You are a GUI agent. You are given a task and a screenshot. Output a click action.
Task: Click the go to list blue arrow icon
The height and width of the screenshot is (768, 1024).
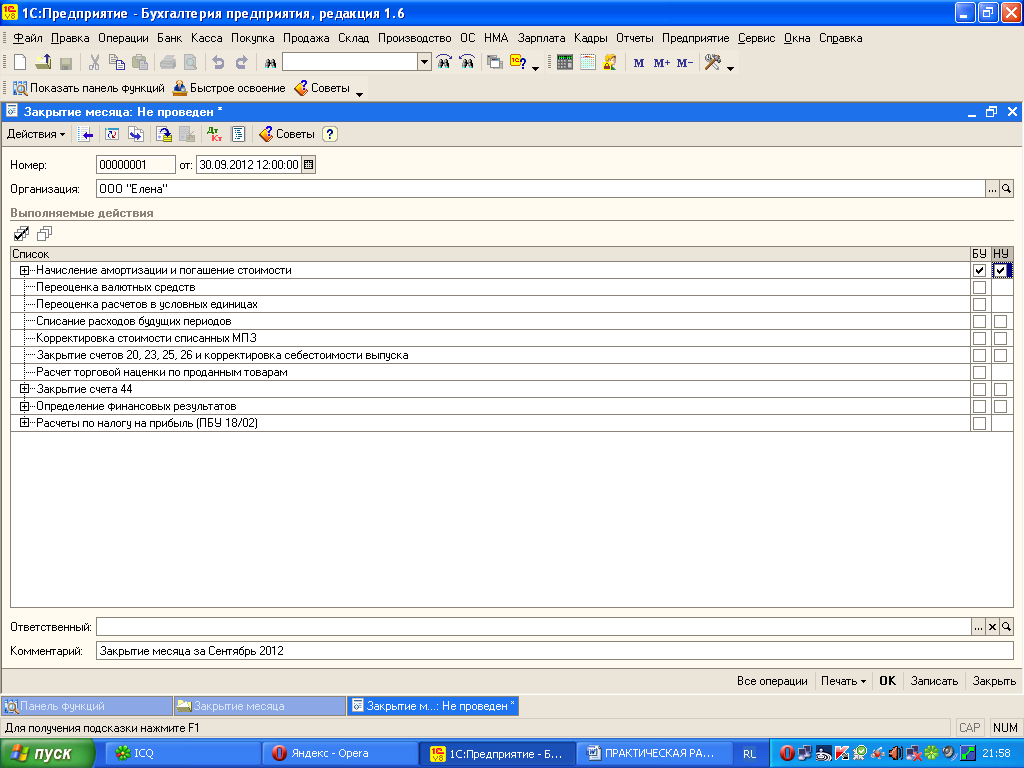[x=86, y=134]
